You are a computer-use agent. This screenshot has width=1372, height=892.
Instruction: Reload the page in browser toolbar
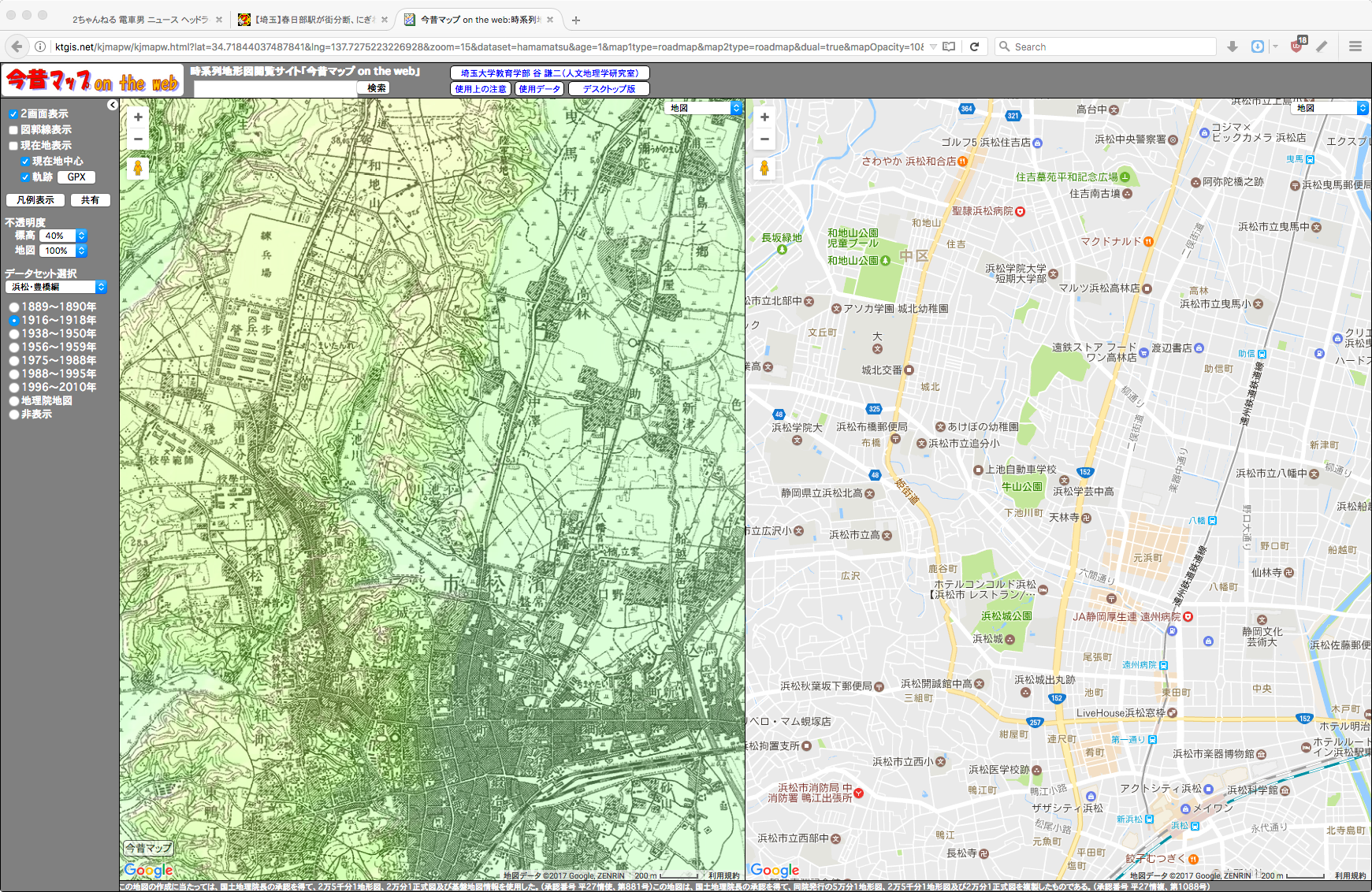[x=975, y=46]
